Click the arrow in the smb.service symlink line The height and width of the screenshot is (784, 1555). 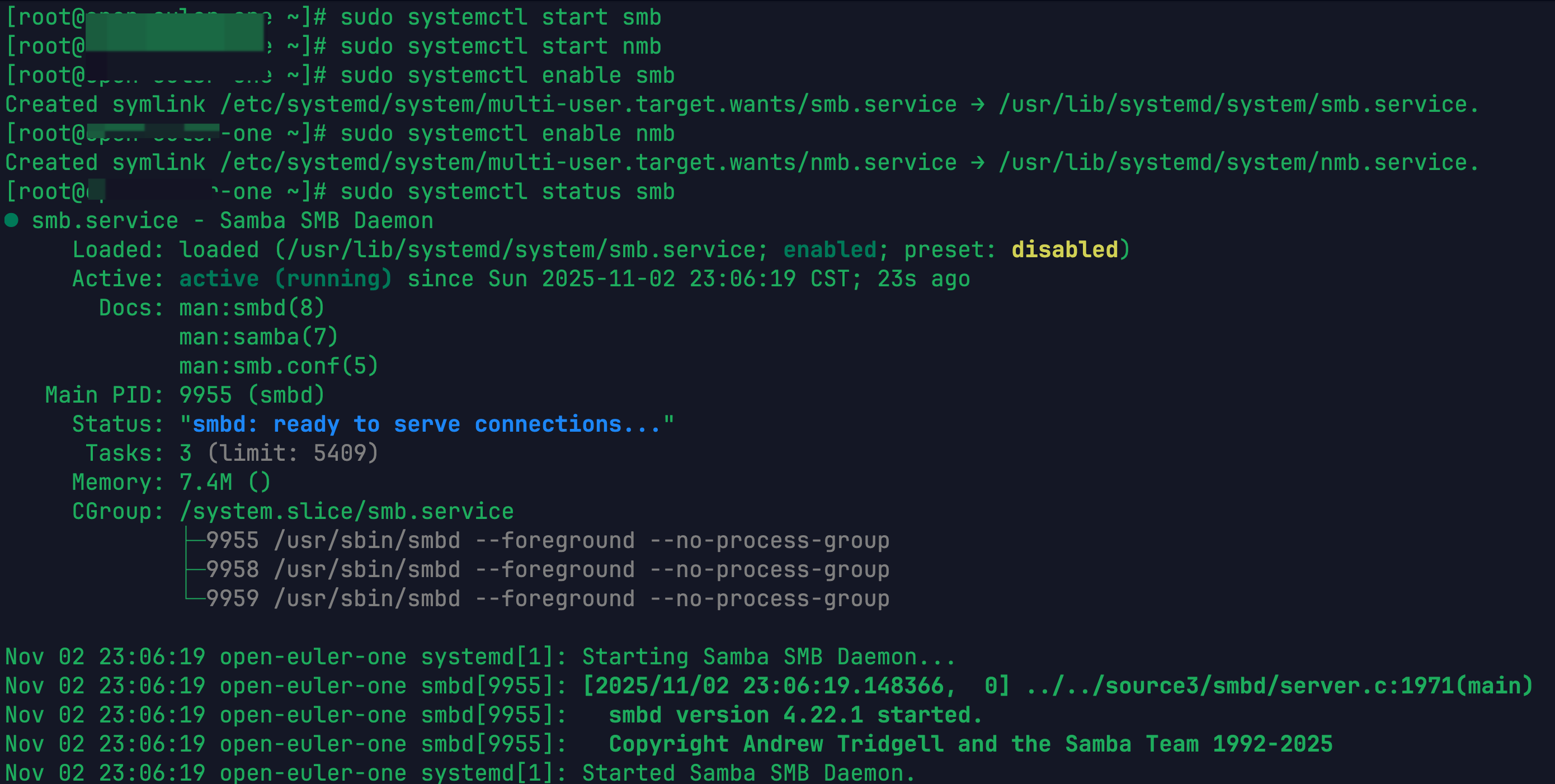977,105
